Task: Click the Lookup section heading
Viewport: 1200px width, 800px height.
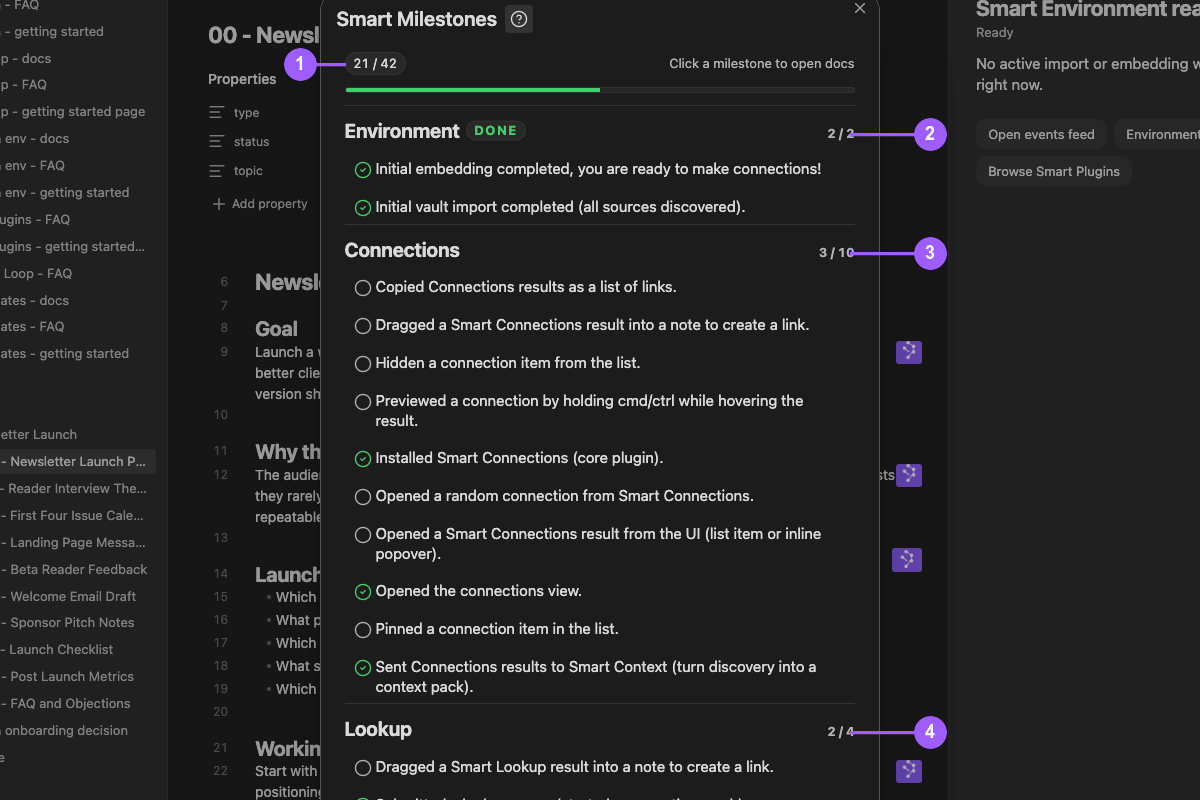Action: pos(378,729)
